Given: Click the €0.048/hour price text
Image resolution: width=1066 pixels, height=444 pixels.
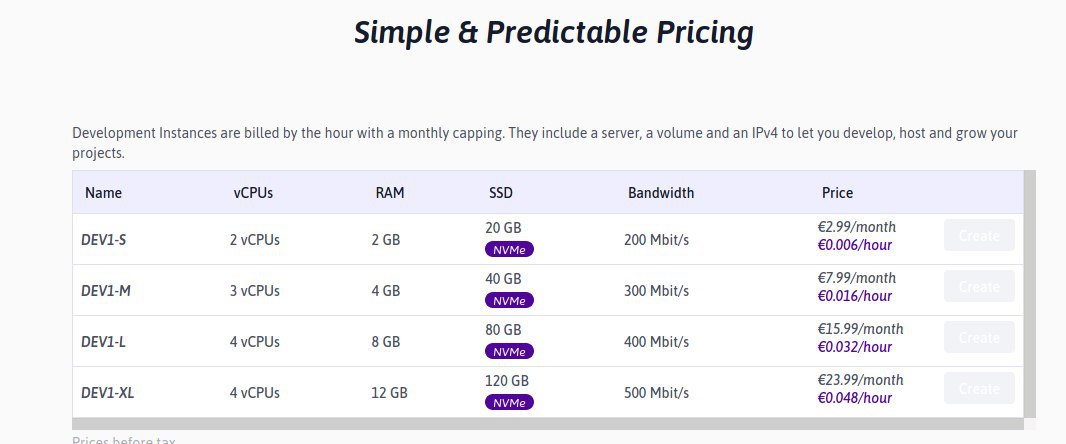Looking at the screenshot, I should [855, 398].
